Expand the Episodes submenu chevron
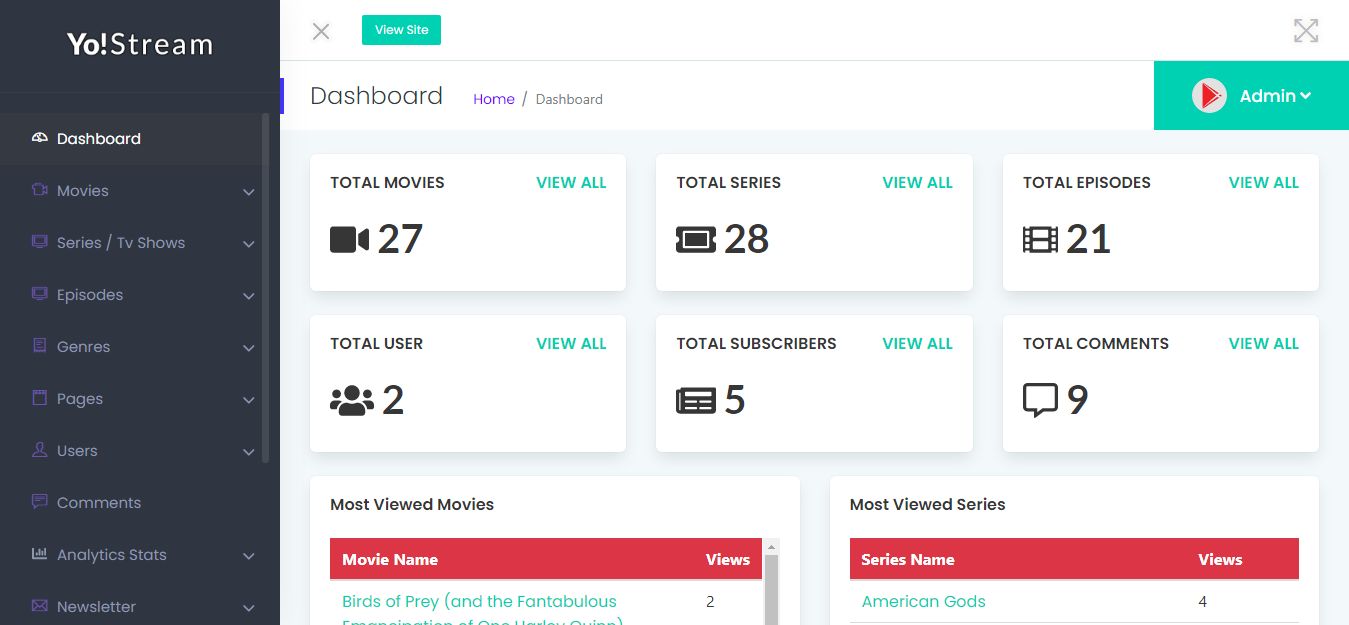Viewport: 1349px width, 625px height. pyautogui.click(x=249, y=296)
